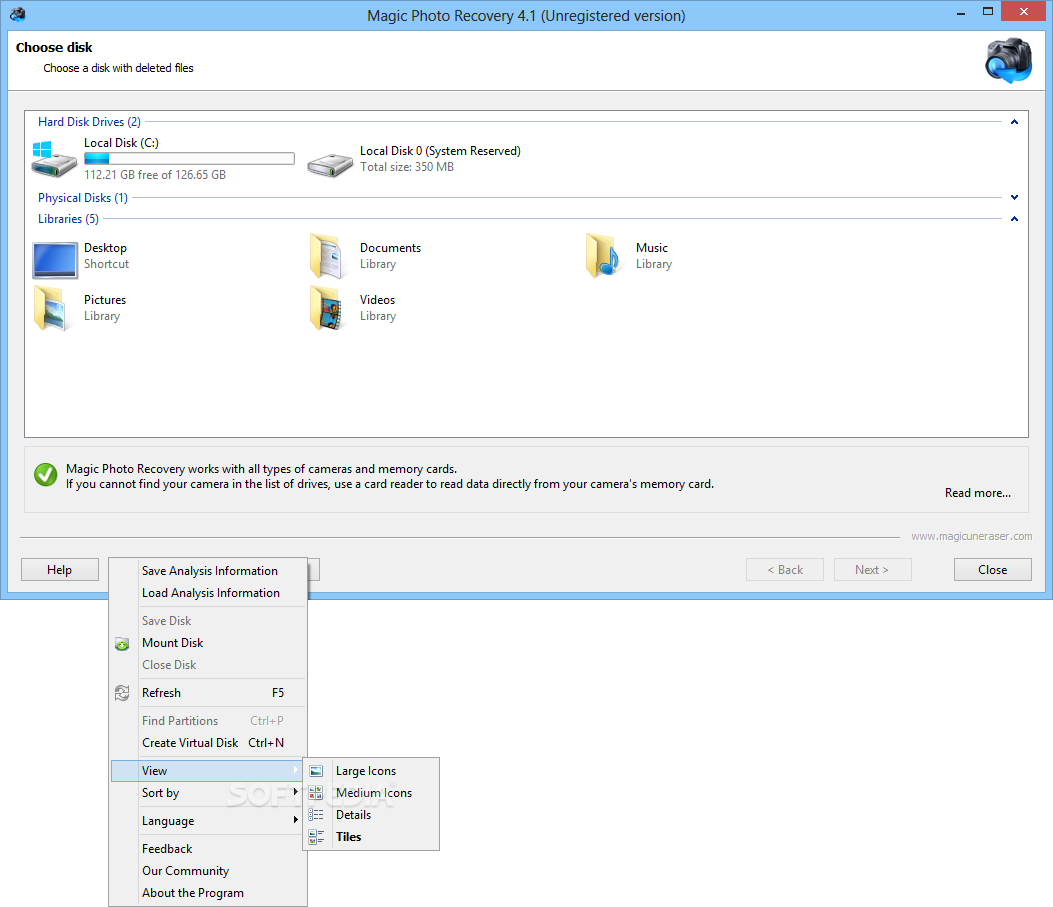This screenshot has width=1053, height=907.
Task: Visit www.magicuneraser.com link
Action: pos(972,536)
